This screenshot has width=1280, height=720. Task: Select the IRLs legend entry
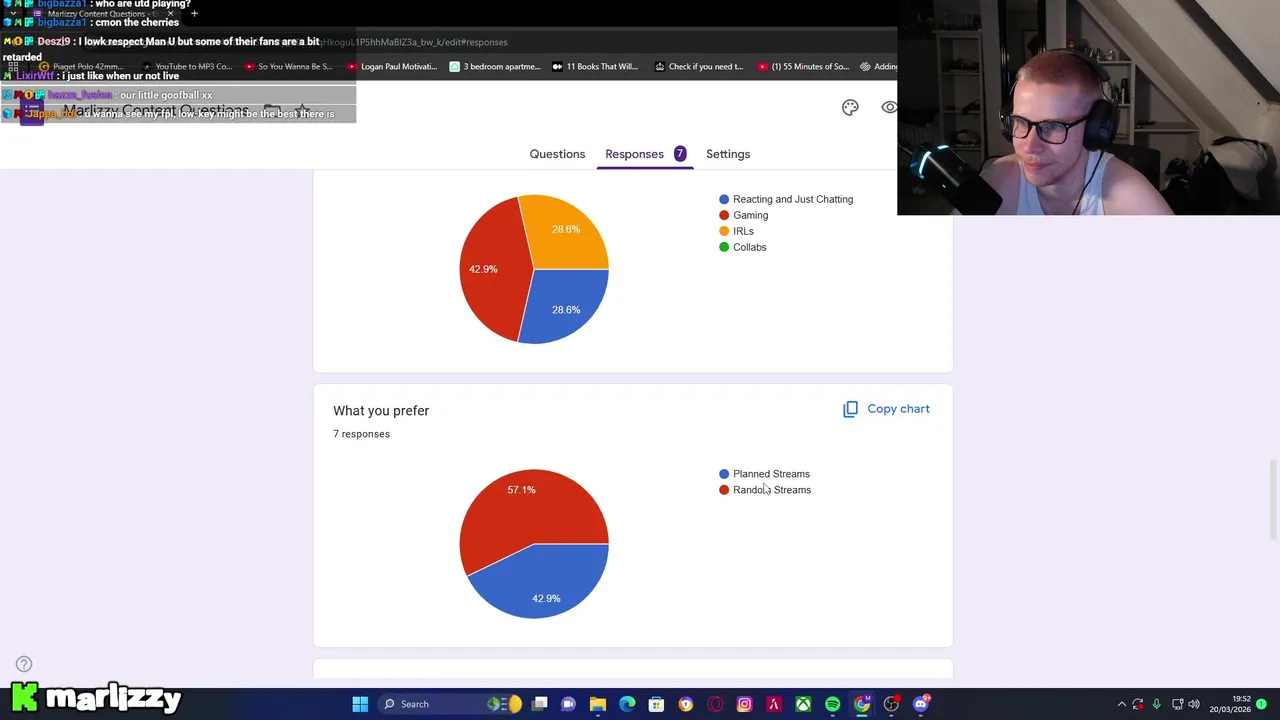click(737, 231)
